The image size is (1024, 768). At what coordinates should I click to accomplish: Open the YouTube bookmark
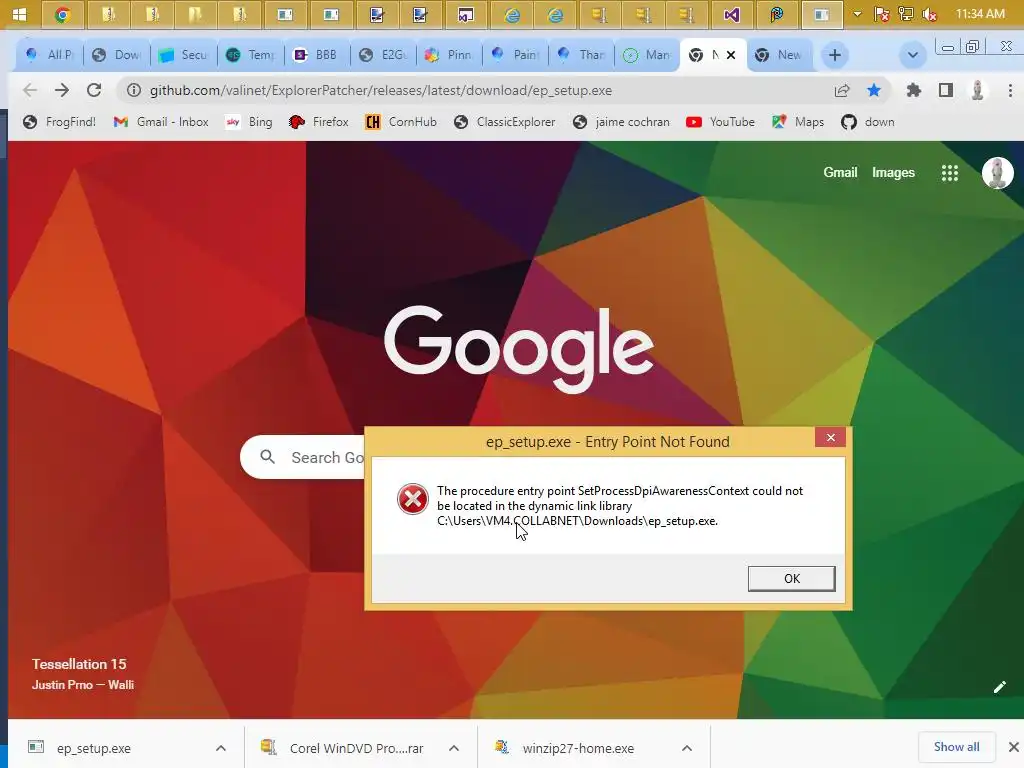click(721, 122)
